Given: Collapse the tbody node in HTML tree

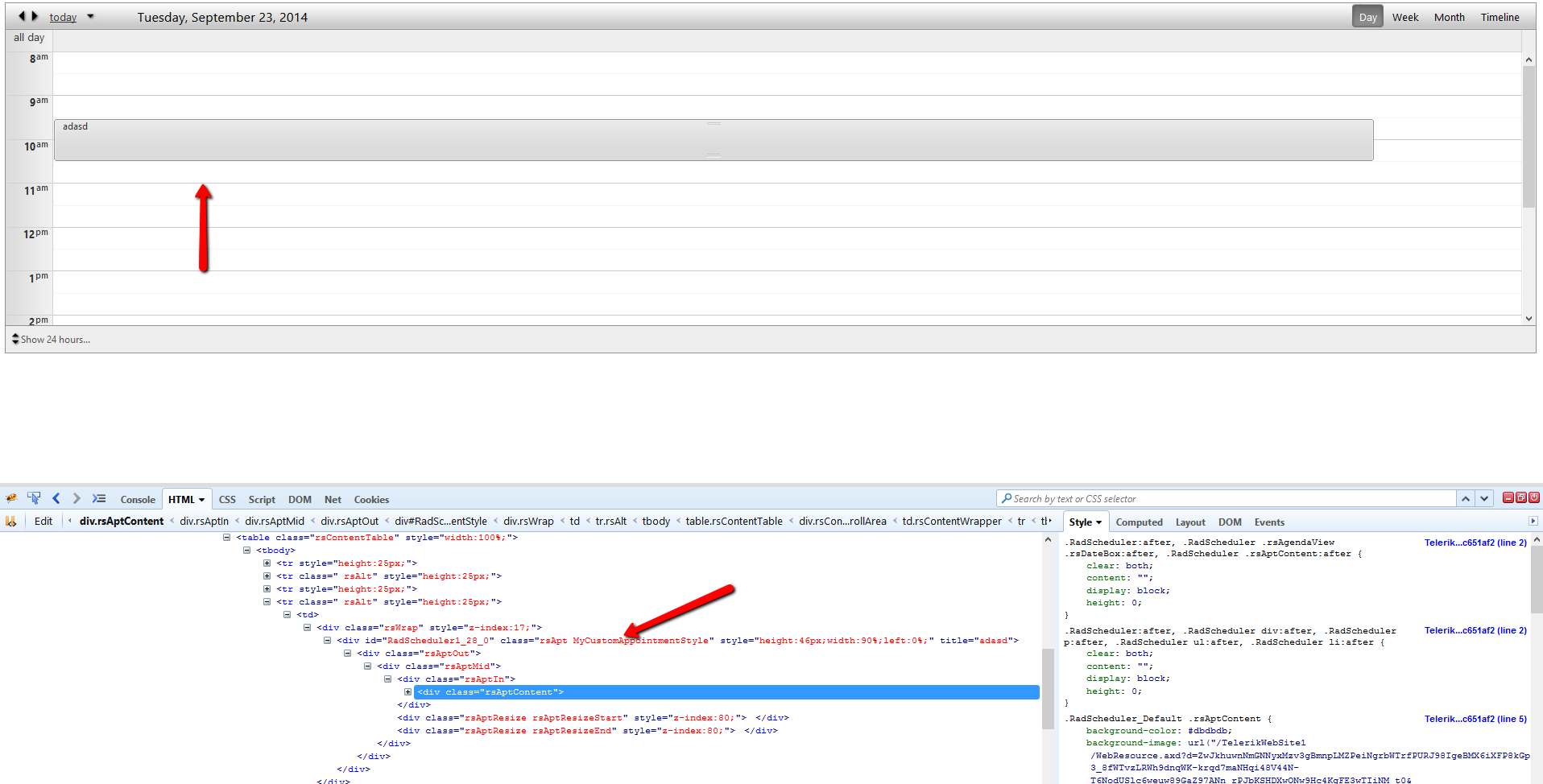Looking at the screenshot, I should click(x=246, y=551).
